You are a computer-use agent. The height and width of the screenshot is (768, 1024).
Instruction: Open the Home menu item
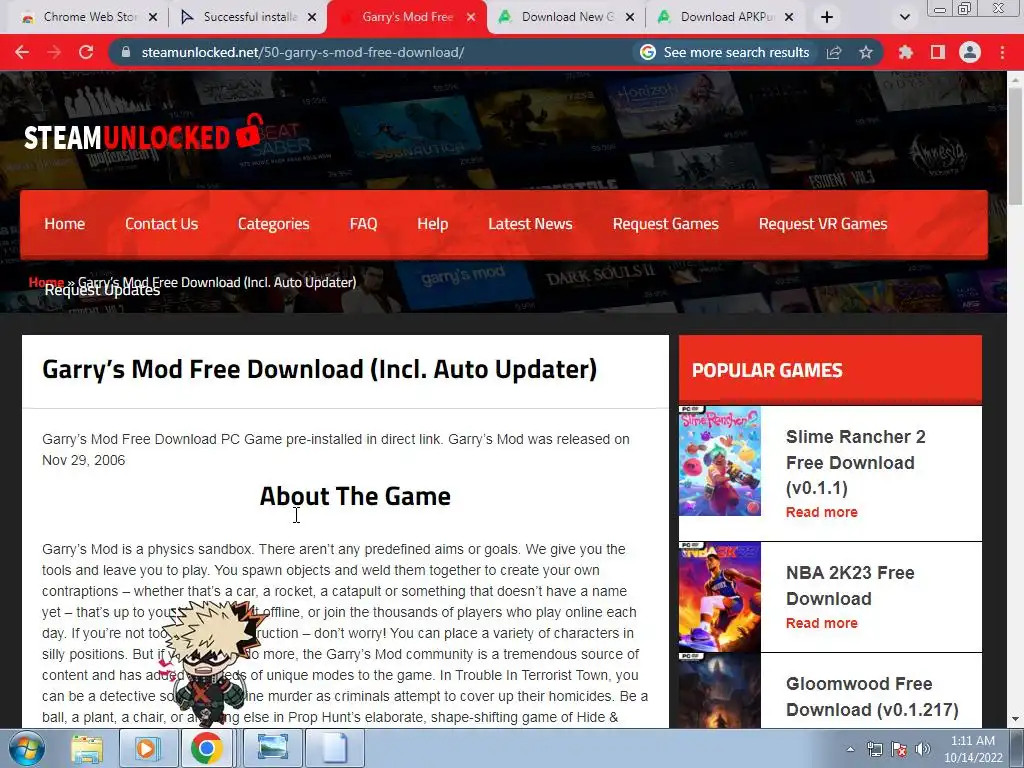pos(65,224)
